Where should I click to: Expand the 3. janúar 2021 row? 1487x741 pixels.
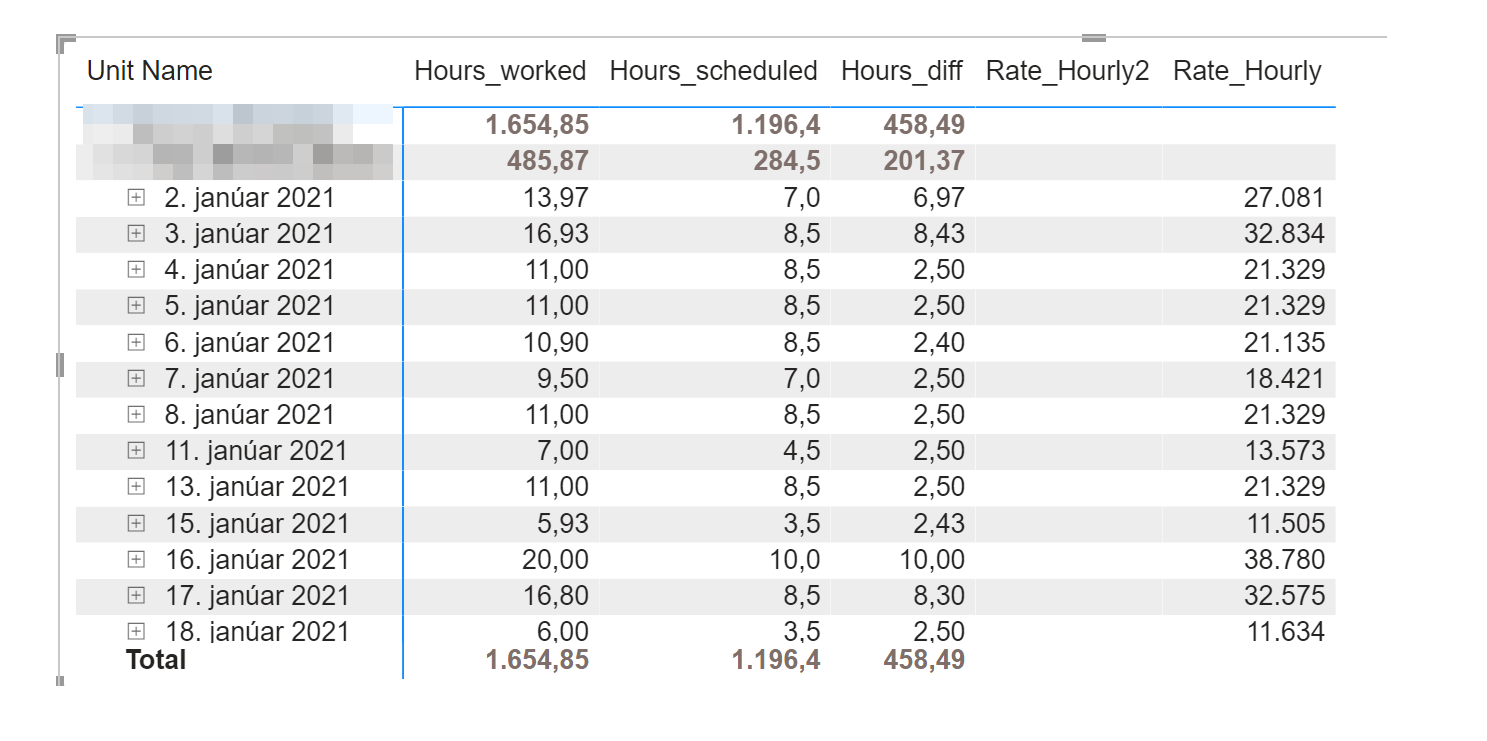(136, 234)
